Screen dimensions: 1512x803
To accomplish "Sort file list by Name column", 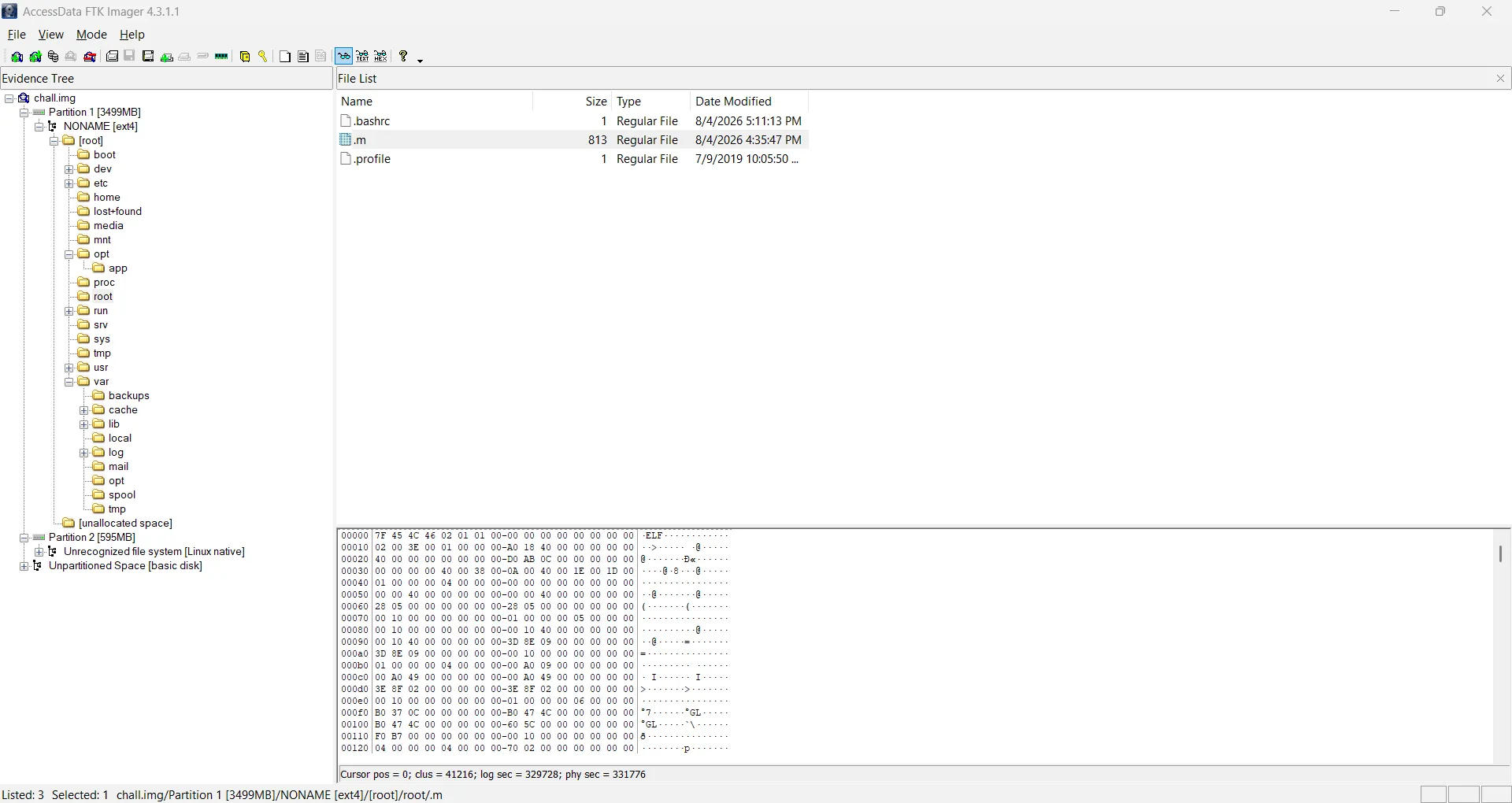I will (435, 102).
